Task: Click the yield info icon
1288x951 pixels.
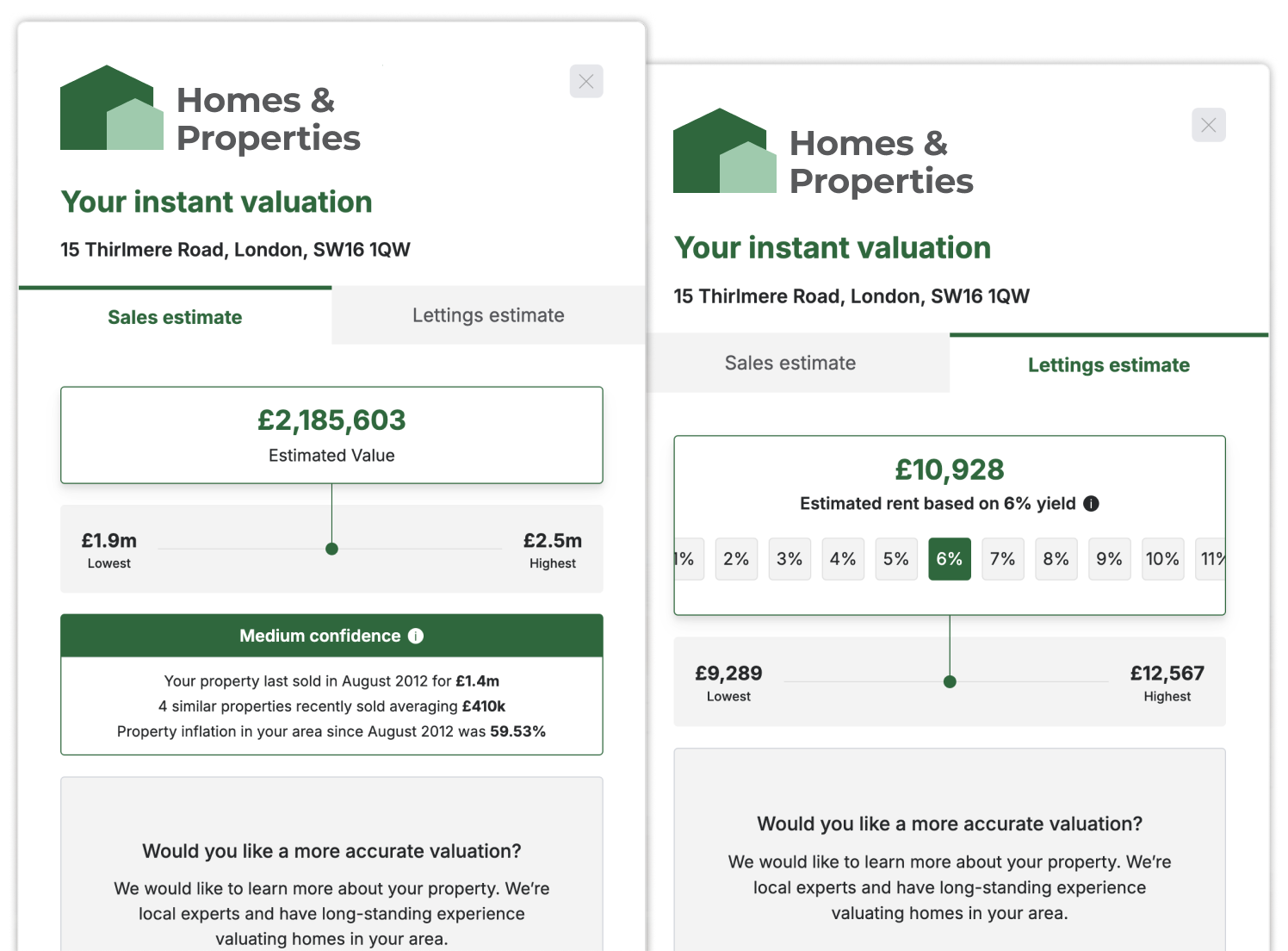Action: 1091,504
